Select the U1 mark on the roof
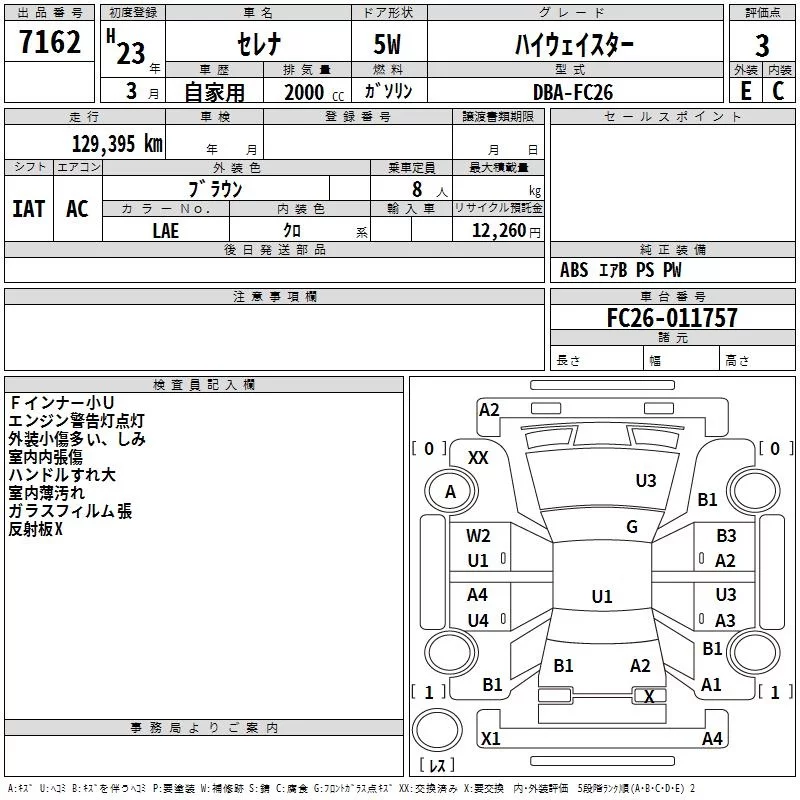Screen dimensions: 800x800 601,597
